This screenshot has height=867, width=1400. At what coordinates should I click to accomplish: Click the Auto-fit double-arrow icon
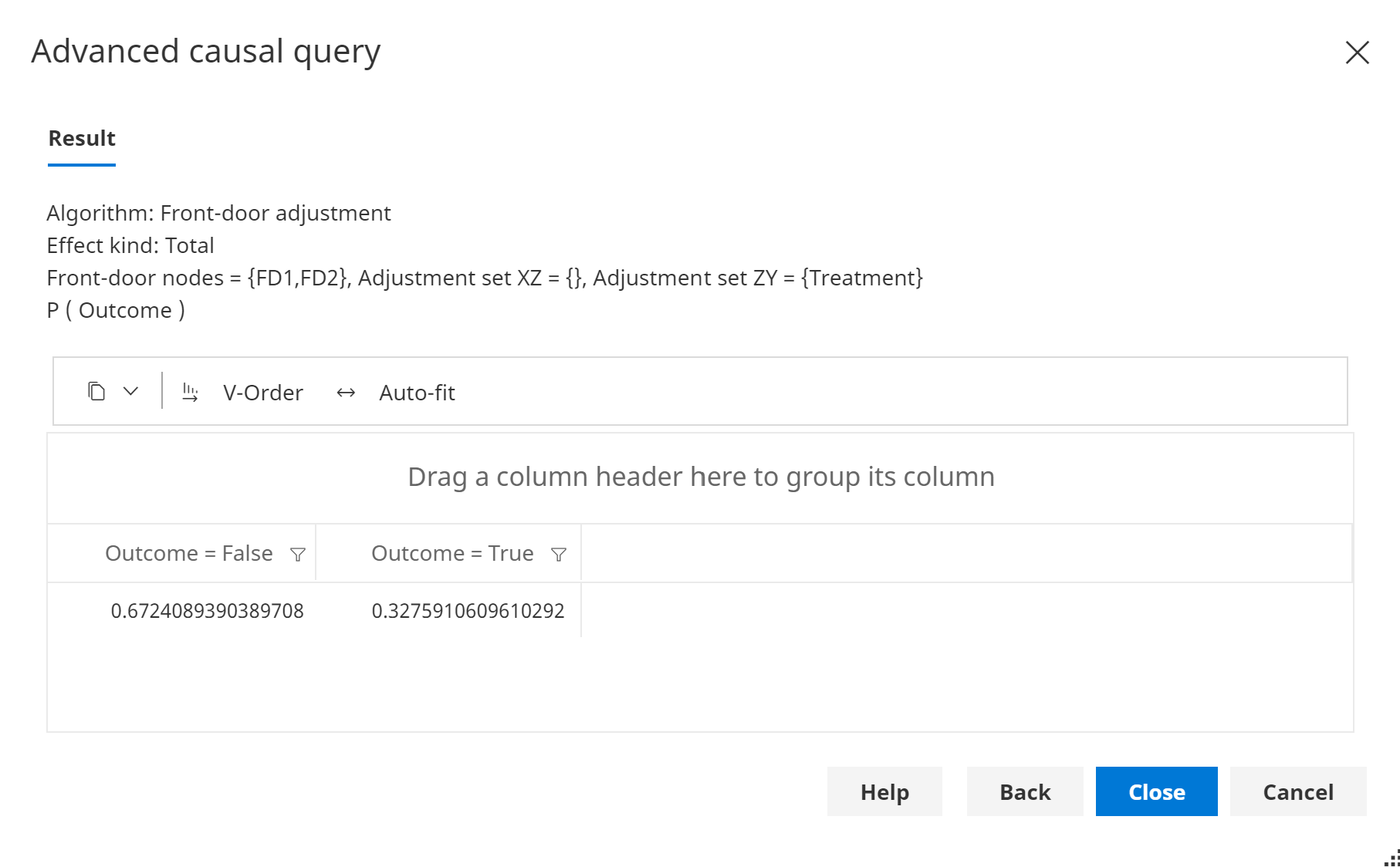click(x=346, y=393)
